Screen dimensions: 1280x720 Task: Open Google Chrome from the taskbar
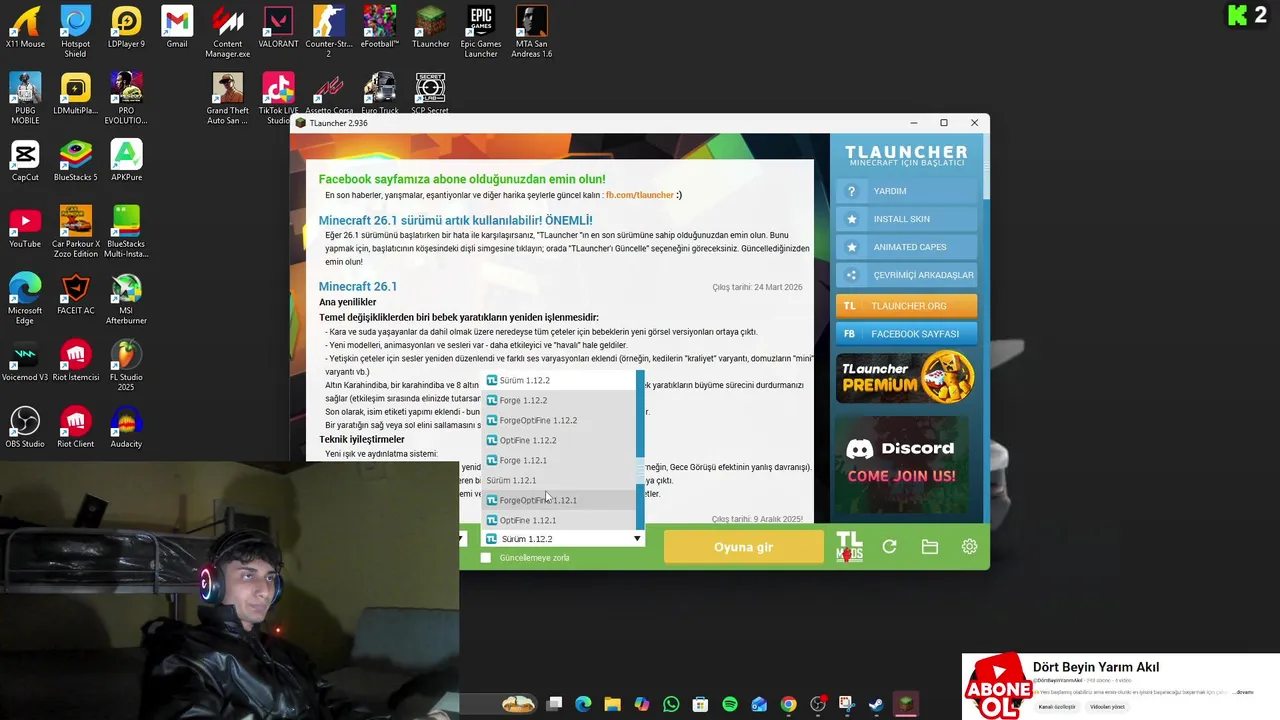pyautogui.click(x=789, y=704)
